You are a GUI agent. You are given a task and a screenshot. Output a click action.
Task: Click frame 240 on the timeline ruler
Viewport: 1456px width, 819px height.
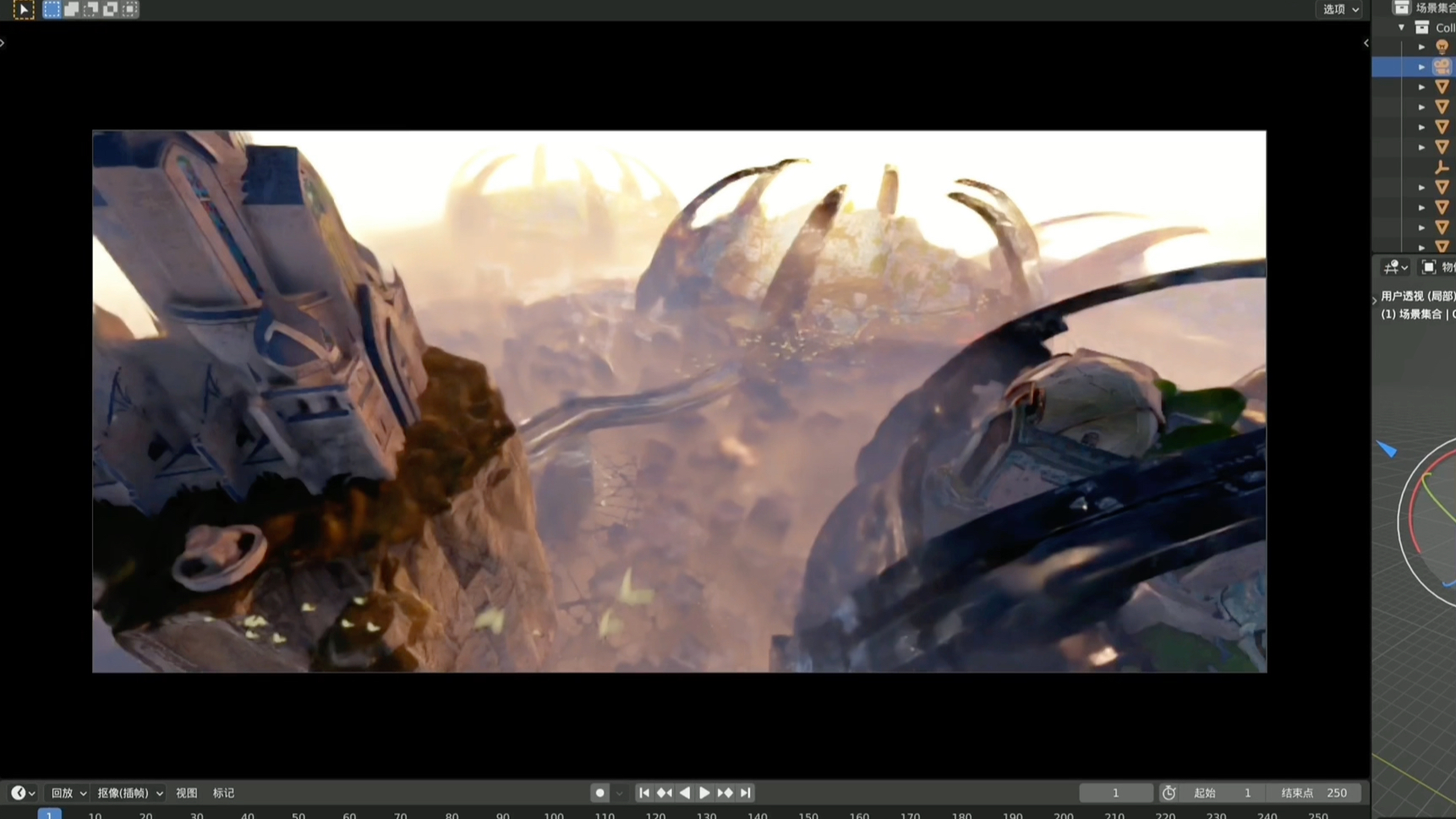[1267, 815]
